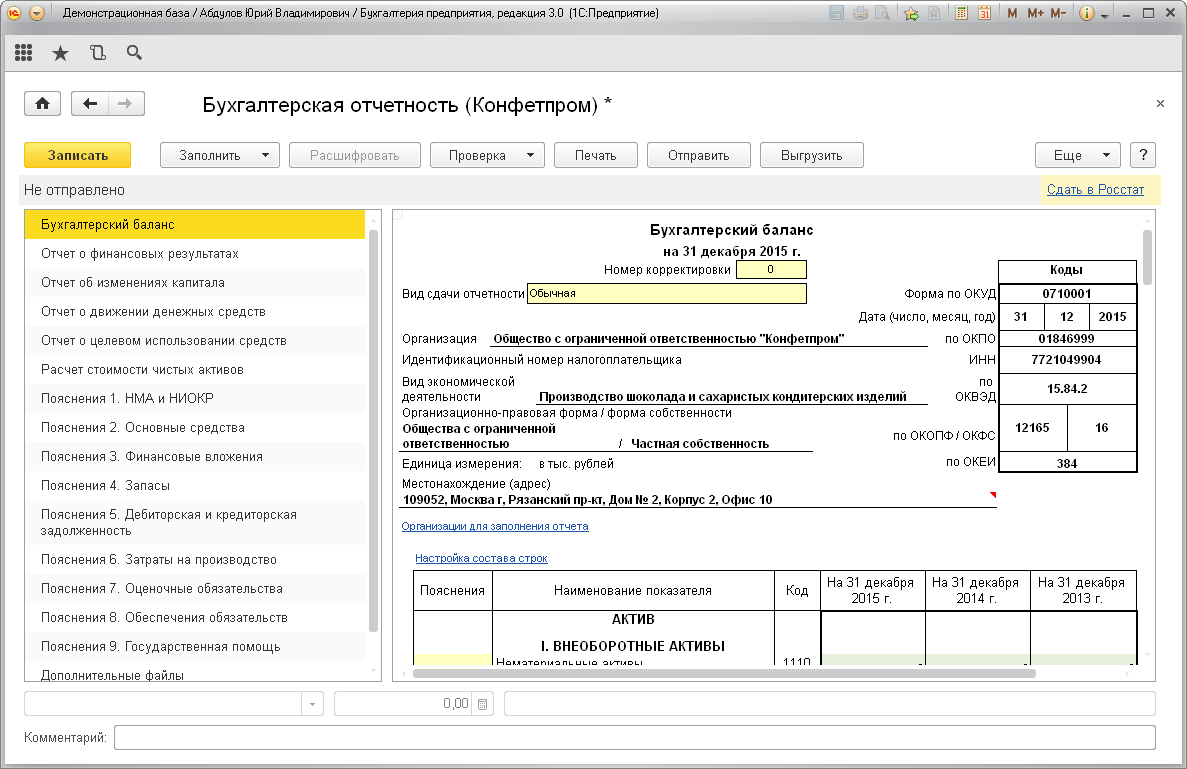Navigate back with the left arrow

[x=90, y=104]
